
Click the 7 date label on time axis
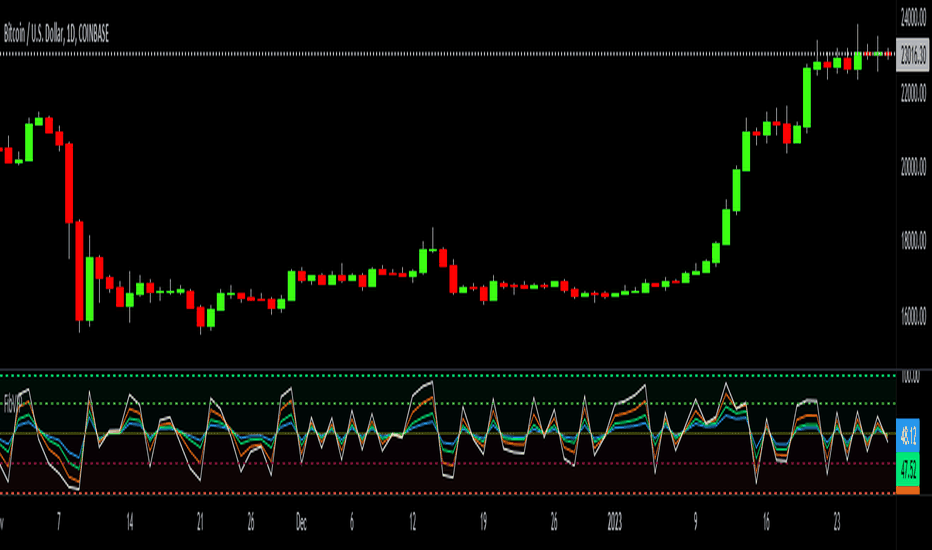click(58, 522)
